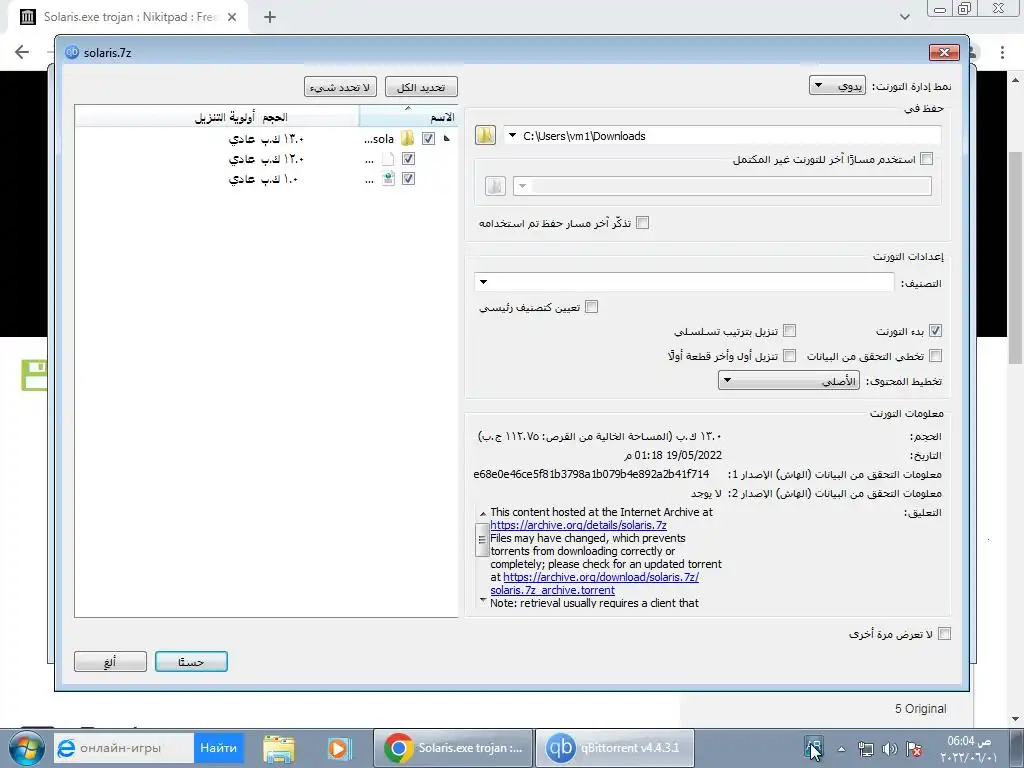Close the solaris.7z dialog

tap(944, 52)
